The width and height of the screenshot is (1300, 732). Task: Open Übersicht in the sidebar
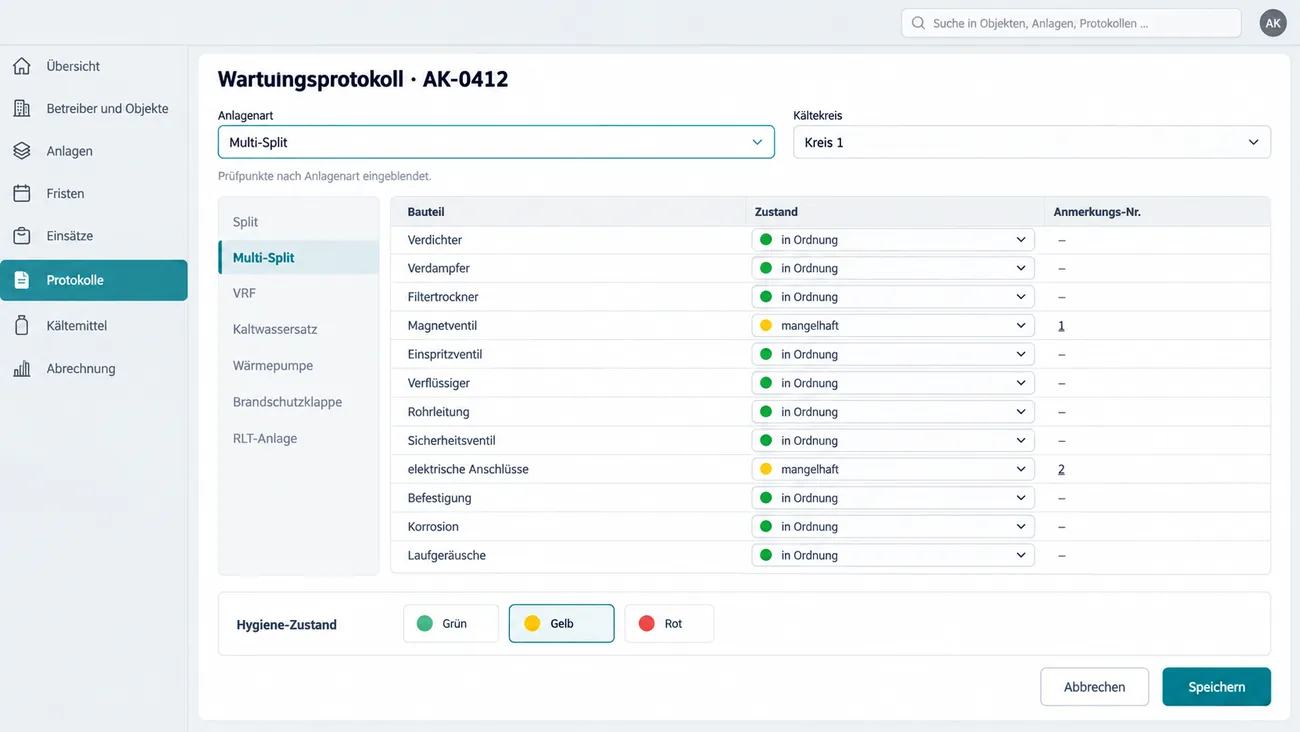(x=94, y=66)
